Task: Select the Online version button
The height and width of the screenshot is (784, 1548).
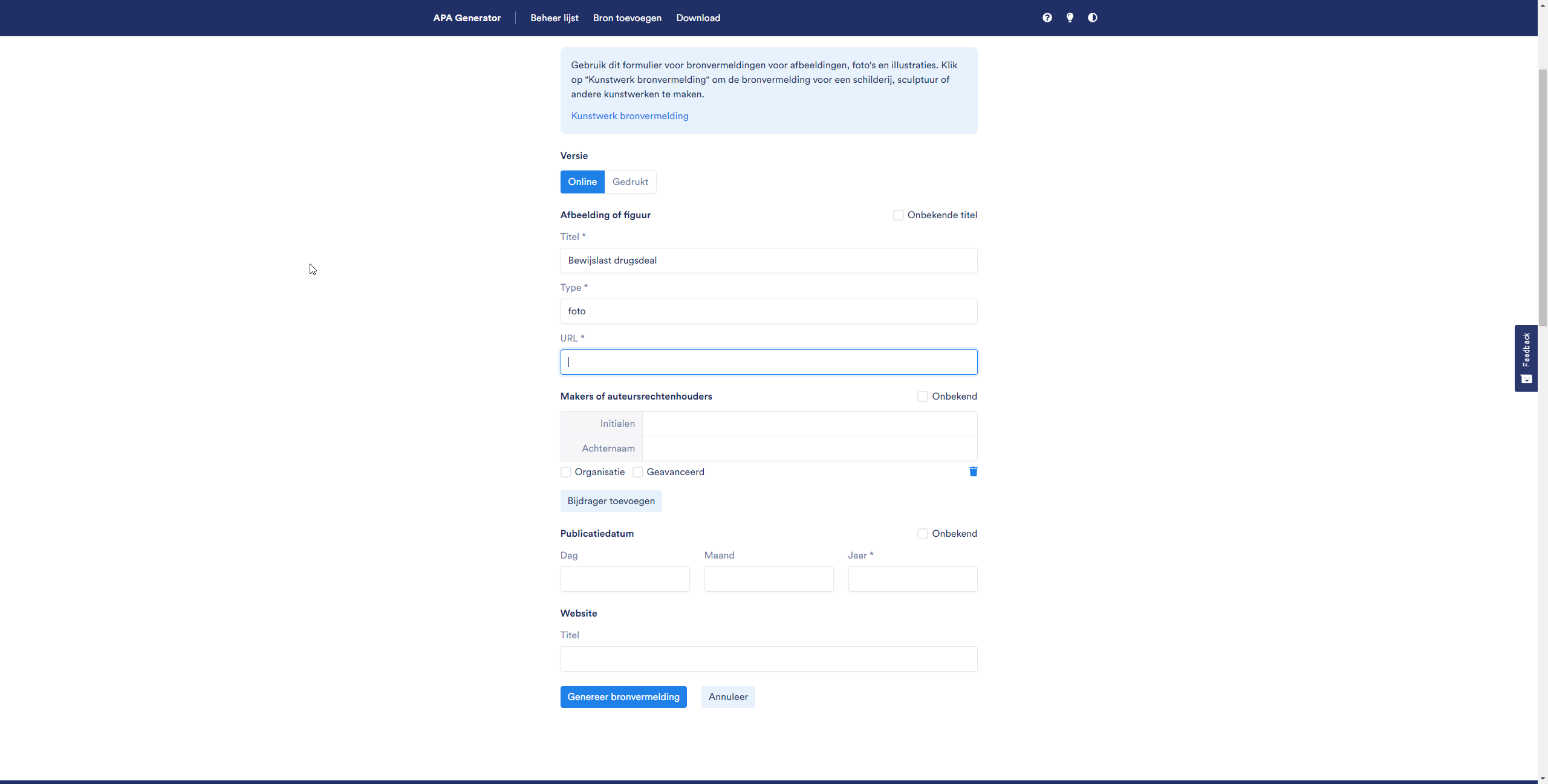Action: (x=582, y=182)
